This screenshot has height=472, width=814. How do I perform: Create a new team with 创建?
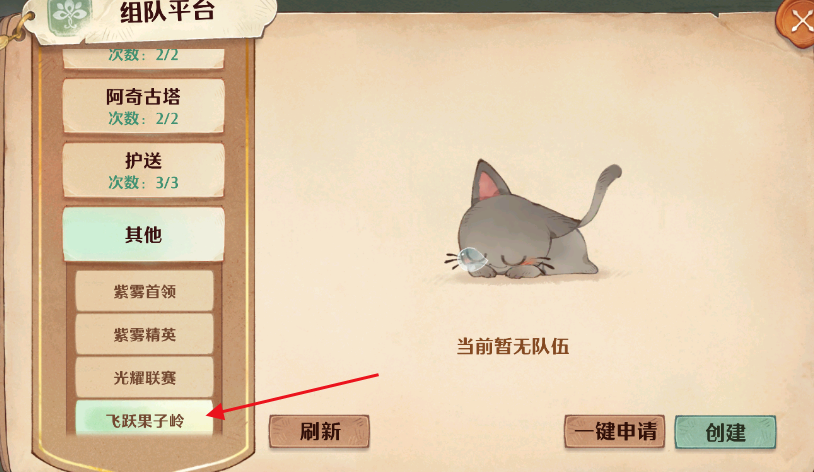(x=725, y=431)
